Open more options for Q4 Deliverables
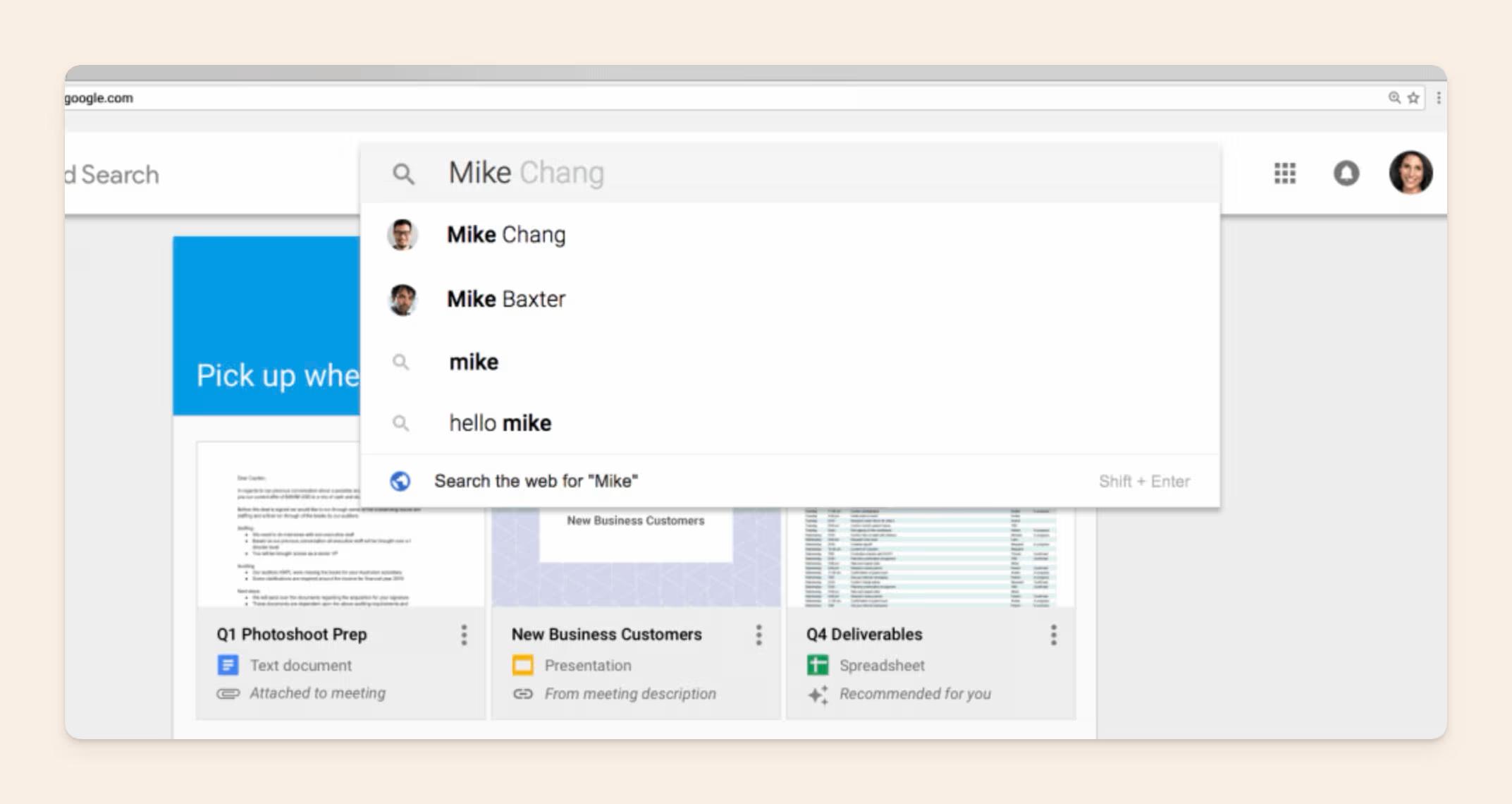Screen dimensions: 1512x804 (x=1053, y=635)
